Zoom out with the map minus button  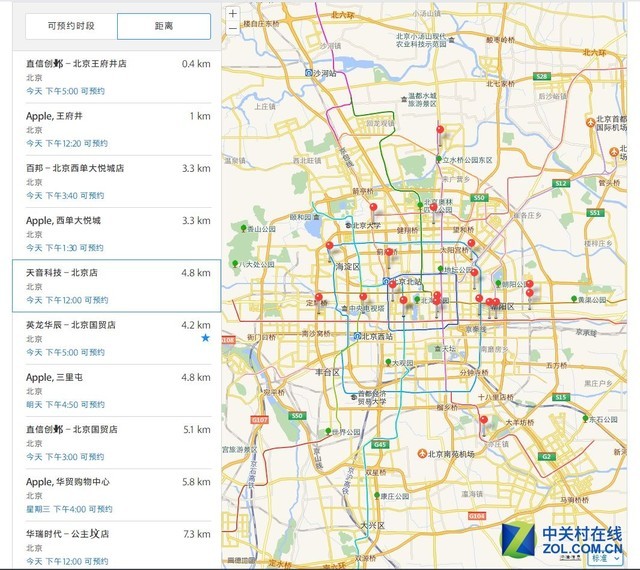point(233,28)
